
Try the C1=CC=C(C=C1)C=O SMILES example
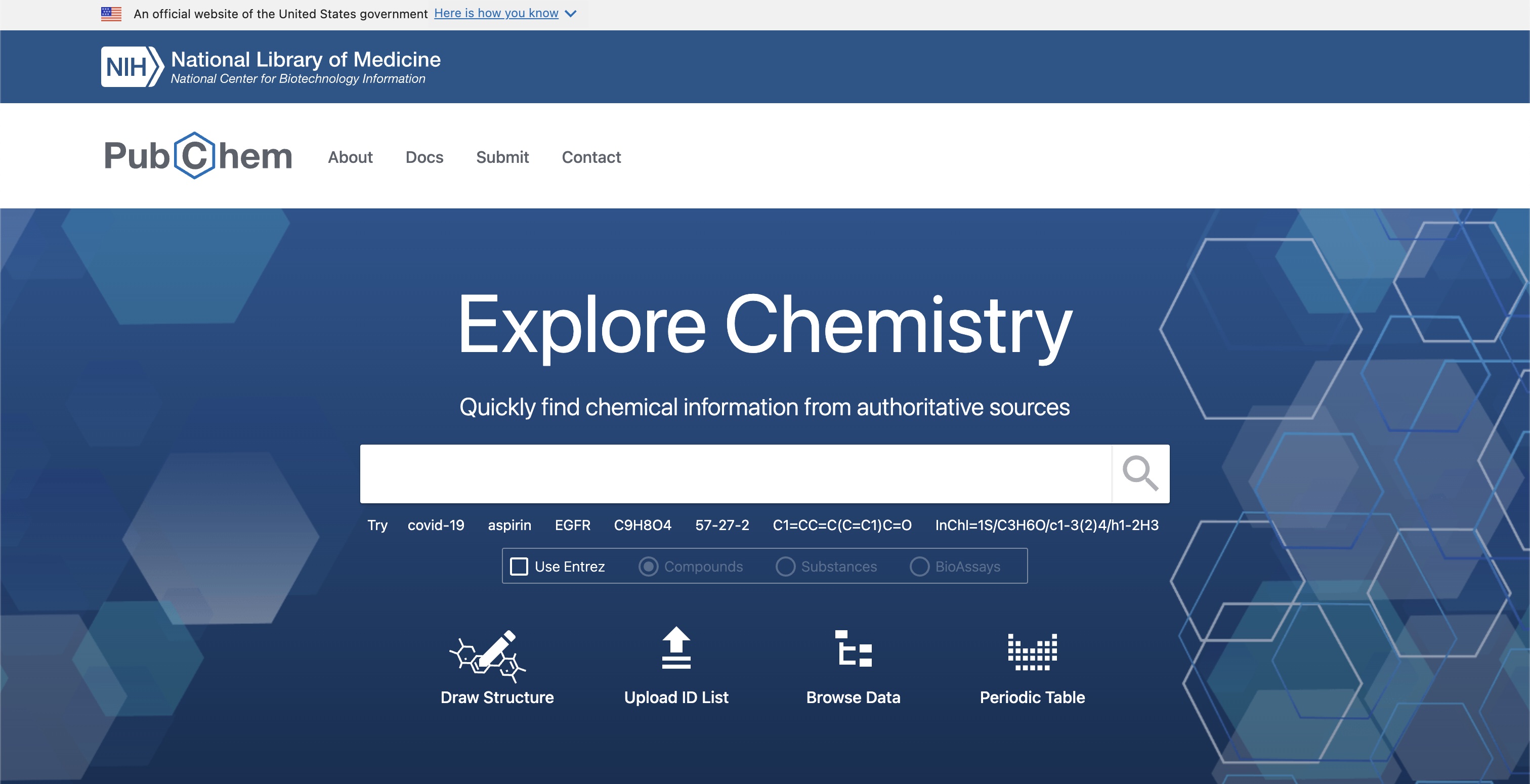(842, 526)
